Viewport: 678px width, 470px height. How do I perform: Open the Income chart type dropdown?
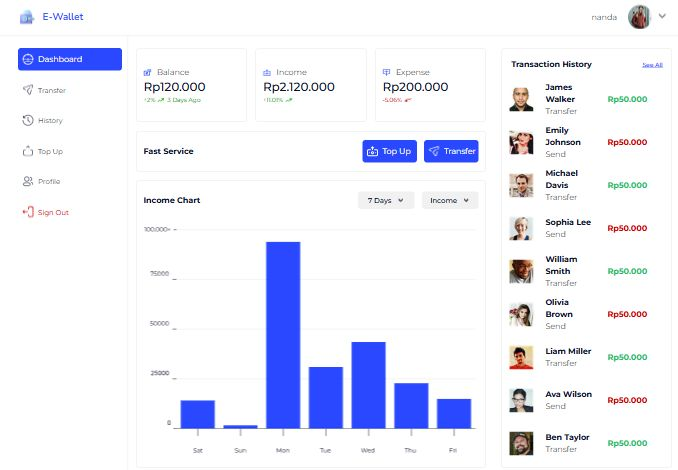point(450,200)
